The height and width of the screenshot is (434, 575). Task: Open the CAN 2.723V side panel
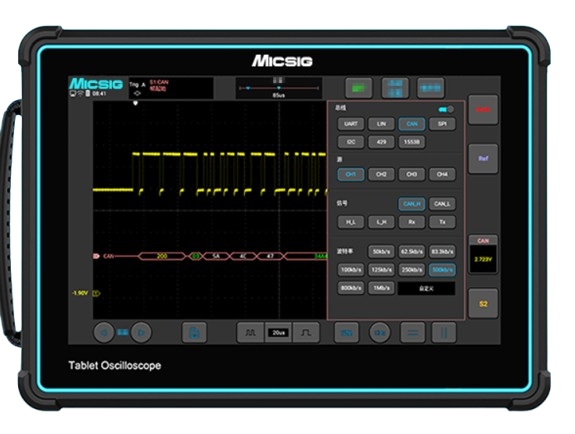click(483, 255)
